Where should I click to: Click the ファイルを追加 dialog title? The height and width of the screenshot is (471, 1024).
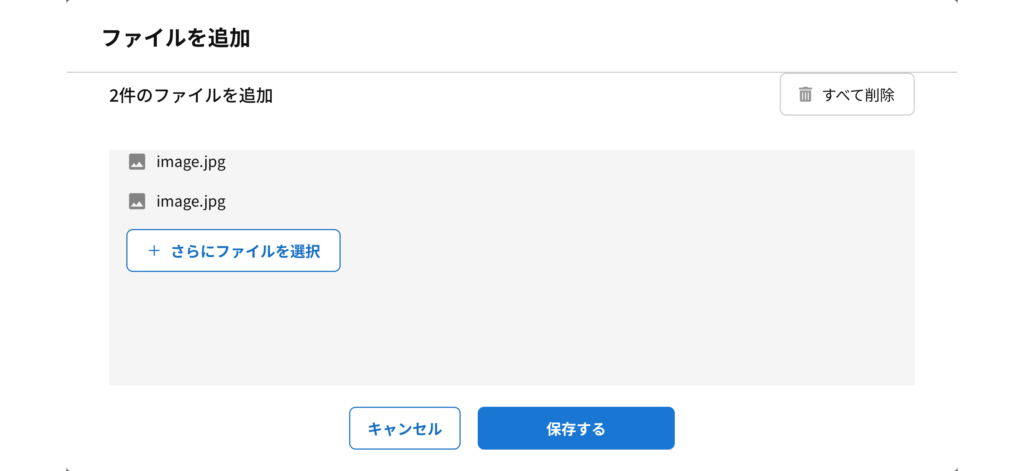tap(175, 39)
